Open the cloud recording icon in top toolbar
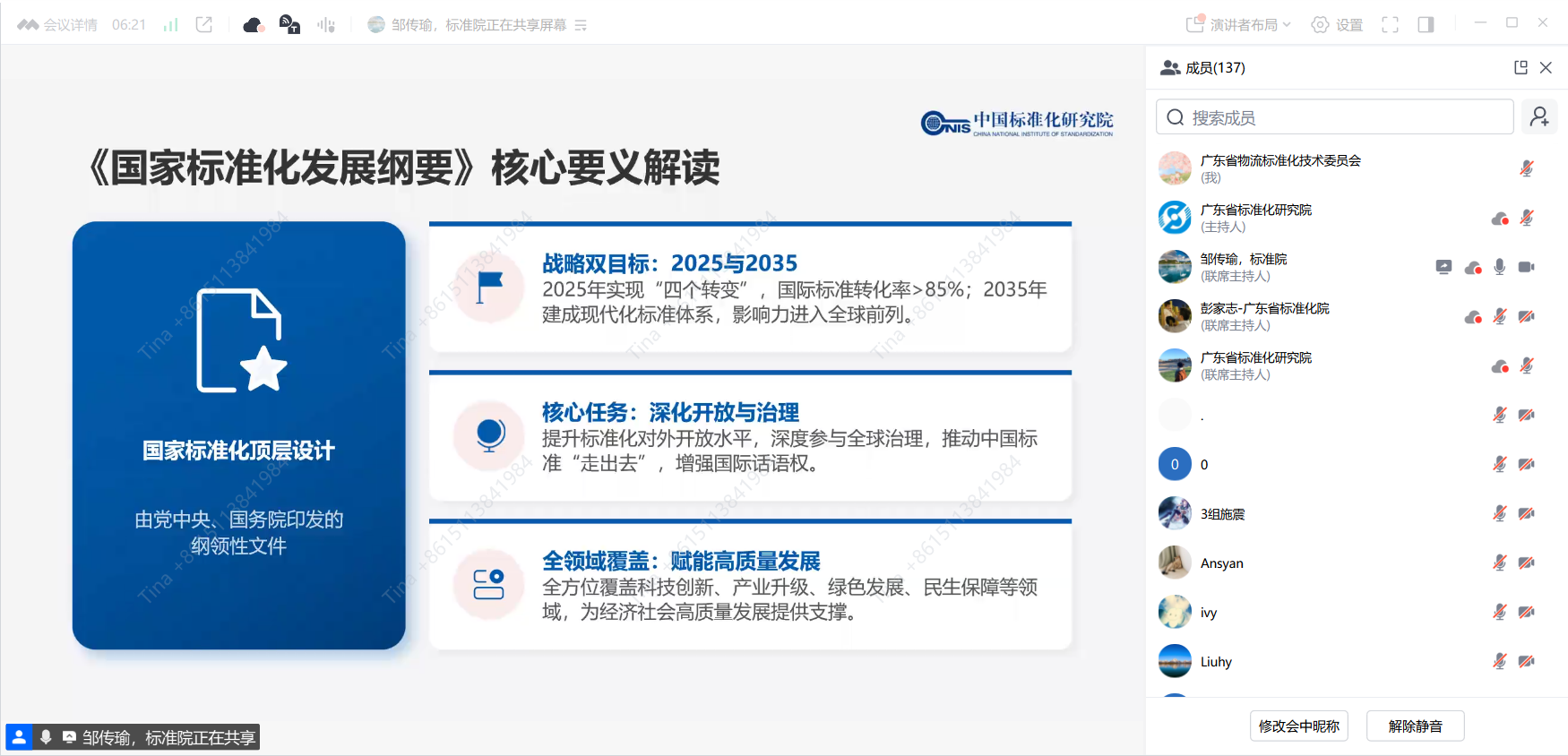Screen dimensions: 1568x756 pyautogui.click(x=254, y=25)
